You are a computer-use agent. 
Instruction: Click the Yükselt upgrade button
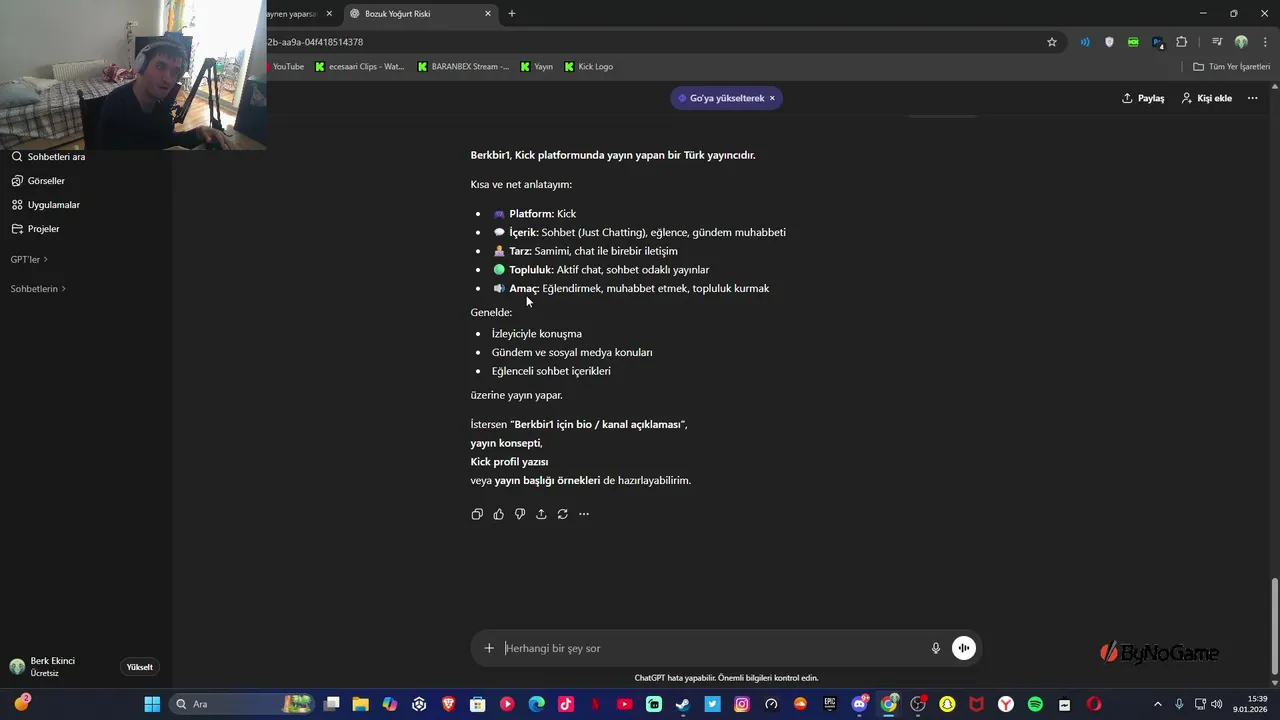140,667
